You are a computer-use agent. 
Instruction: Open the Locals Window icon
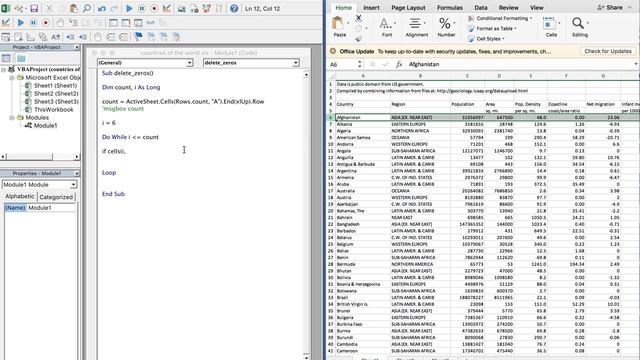[x=113, y=23]
